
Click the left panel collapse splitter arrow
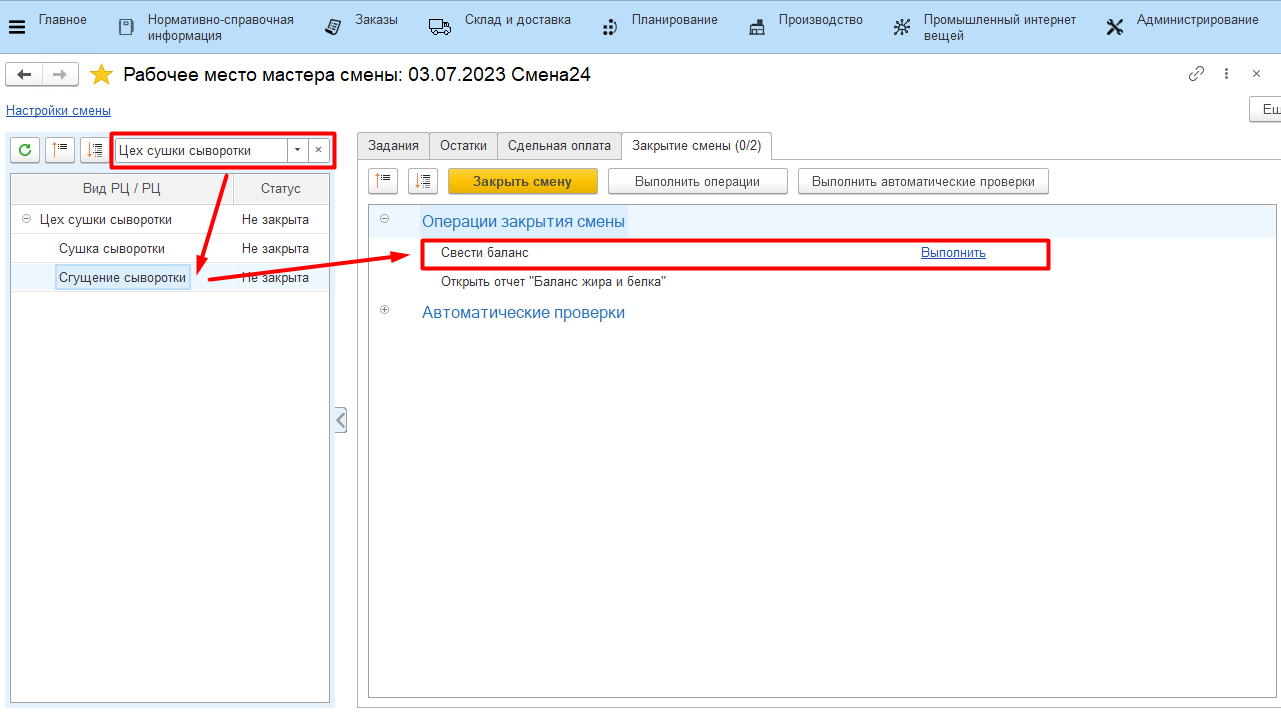coord(341,420)
